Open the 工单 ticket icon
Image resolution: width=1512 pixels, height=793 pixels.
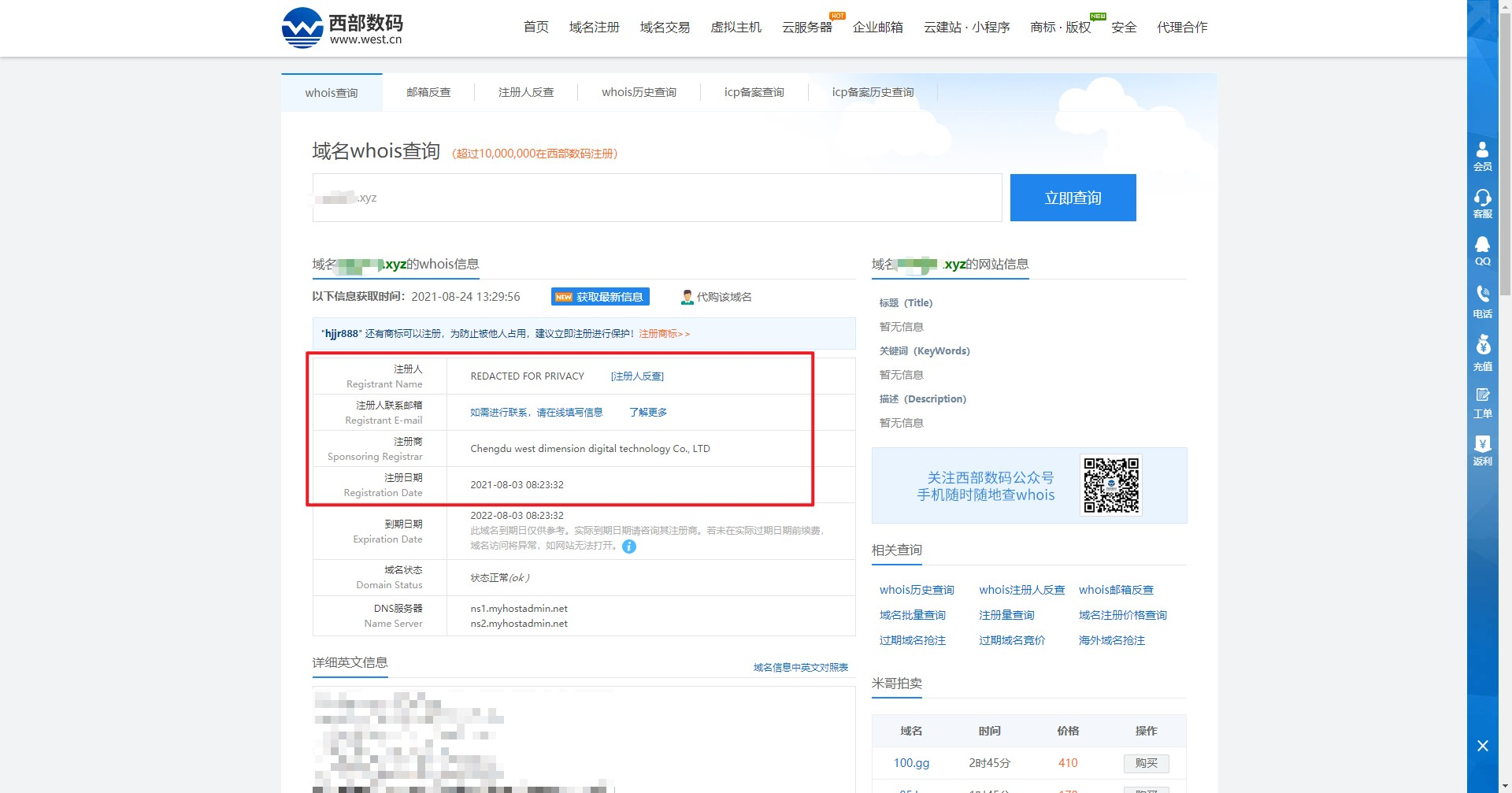coord(1482,402)
